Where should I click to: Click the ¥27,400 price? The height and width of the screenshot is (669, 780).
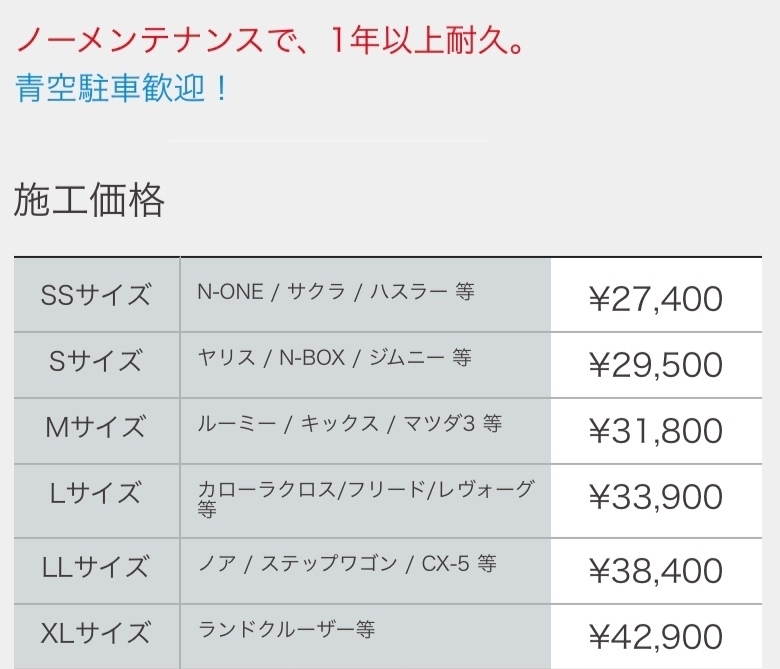pyautogui.click(x=655, y=298)
